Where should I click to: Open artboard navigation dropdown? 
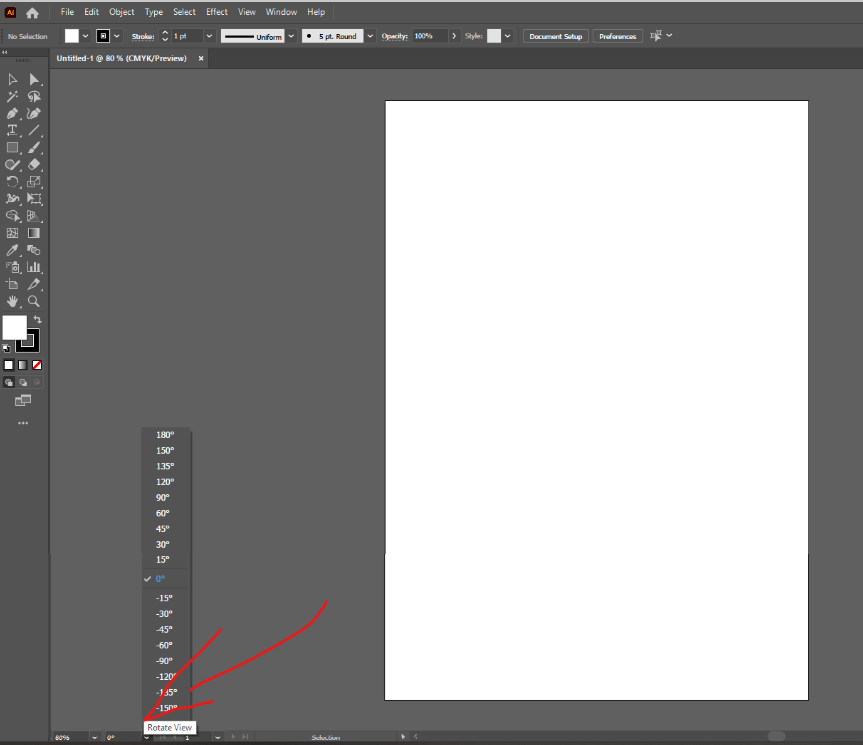click(x=218, y=737)
